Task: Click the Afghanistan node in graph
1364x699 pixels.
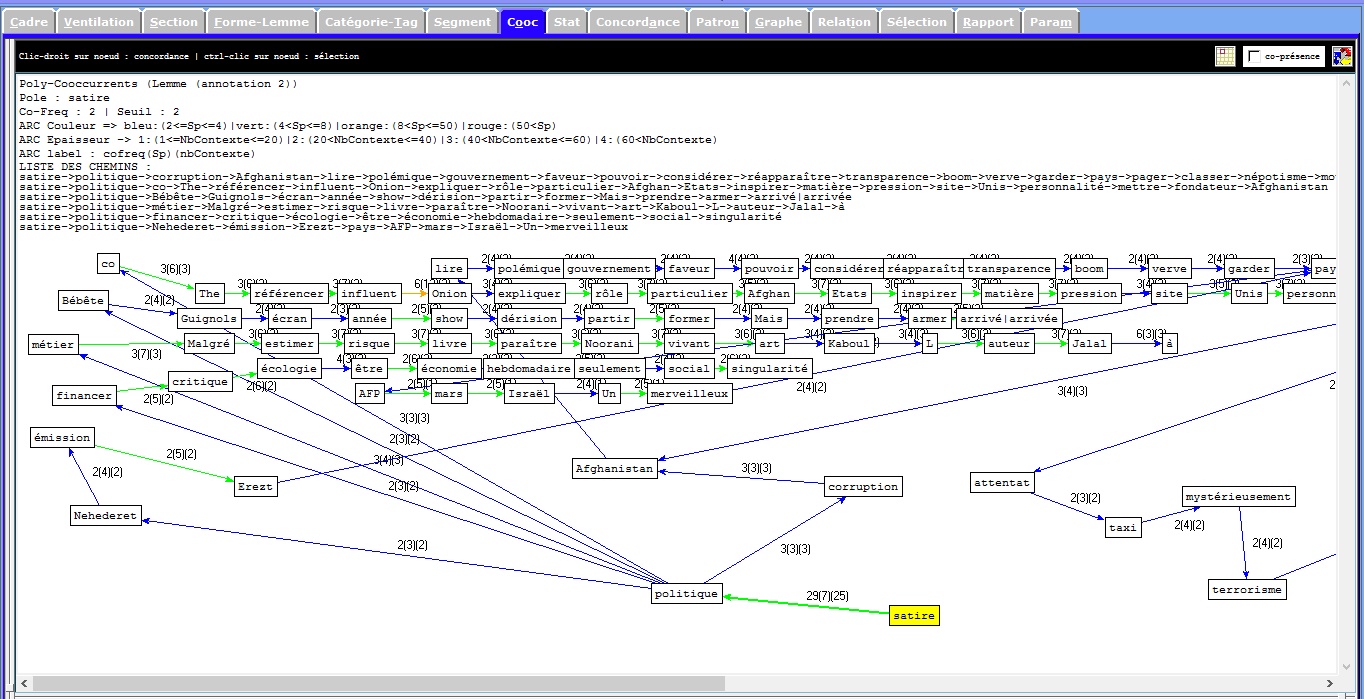Action: point(615,468)
